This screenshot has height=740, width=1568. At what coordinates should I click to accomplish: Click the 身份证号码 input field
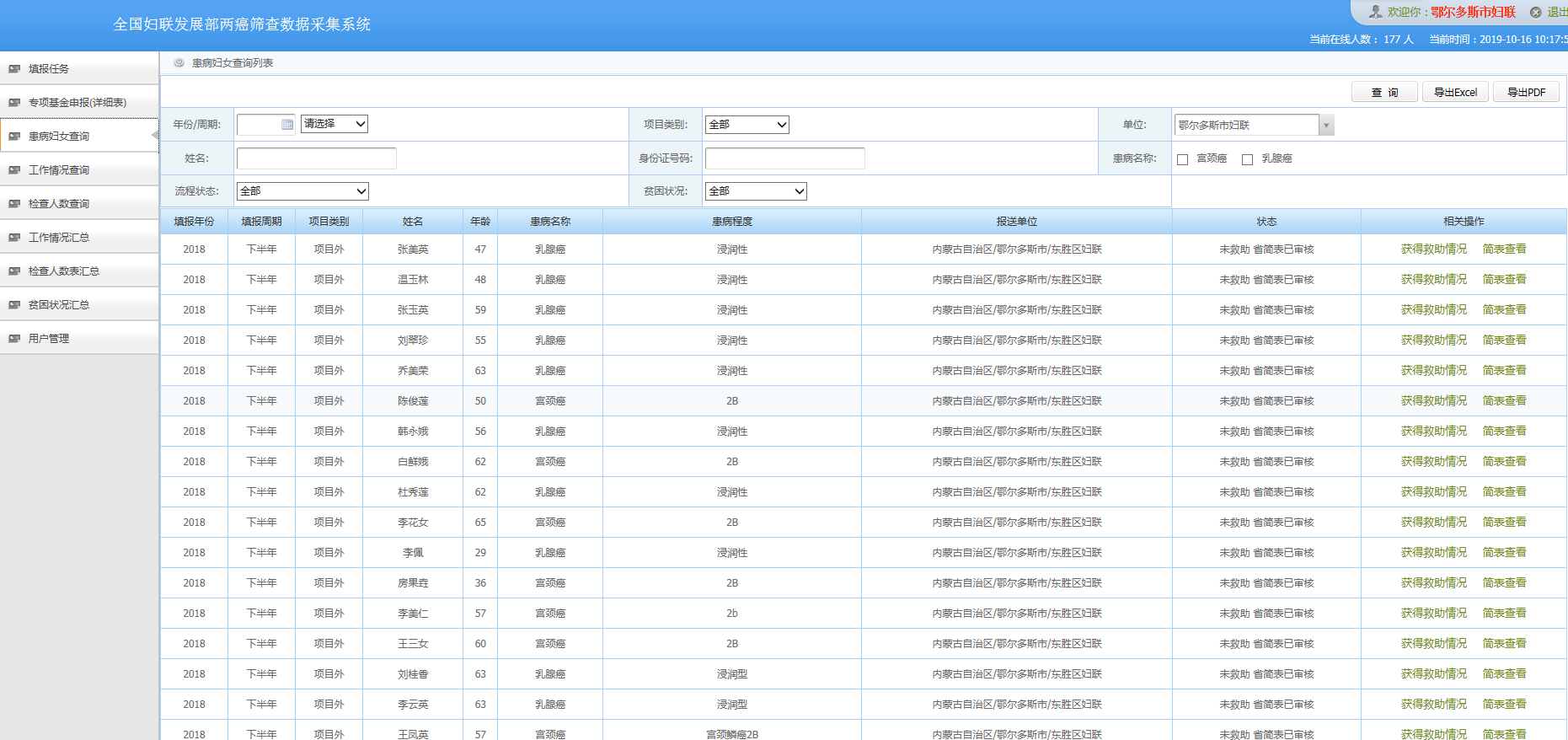(785, 158)
